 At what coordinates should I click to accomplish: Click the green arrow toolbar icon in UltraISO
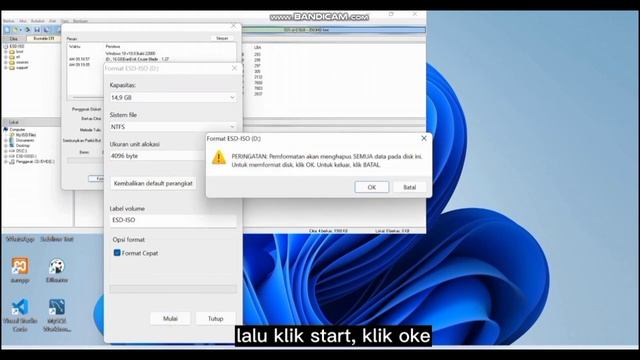(x=27, y=30)
